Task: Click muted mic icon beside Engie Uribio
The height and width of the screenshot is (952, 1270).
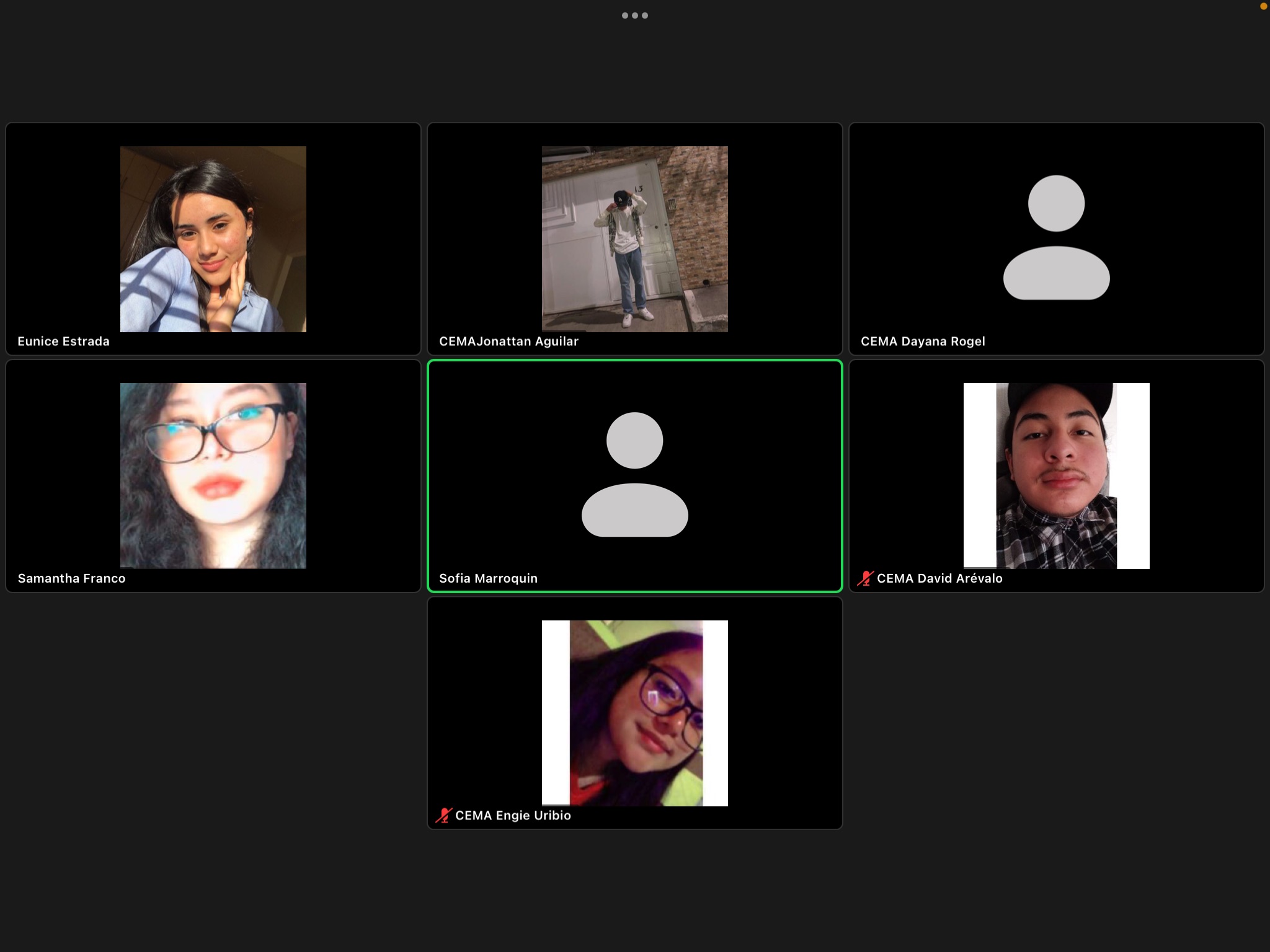Action: click(x=443, y=816)
